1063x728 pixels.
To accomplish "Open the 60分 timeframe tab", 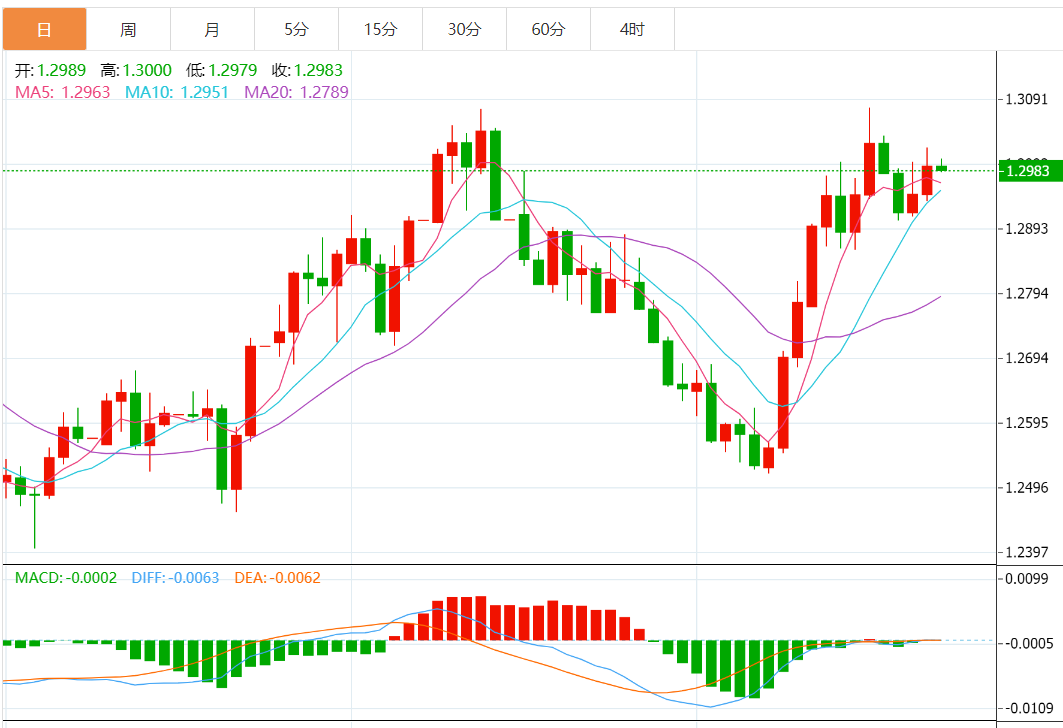I will coord(549,29).
